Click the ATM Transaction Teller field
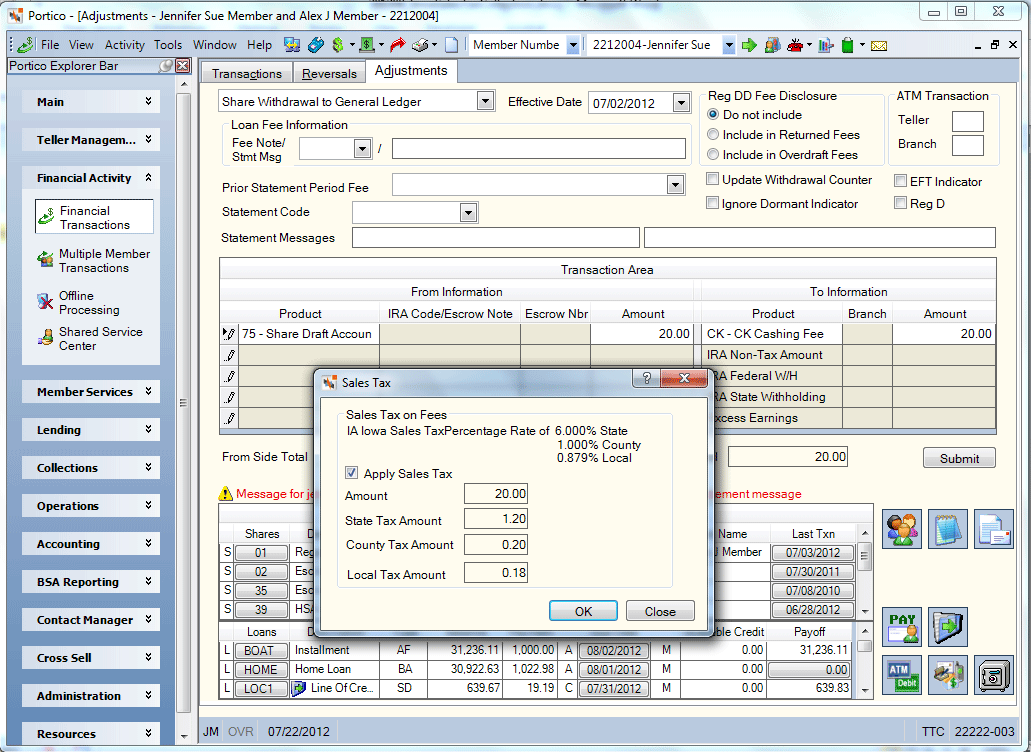 tap(967, 121)
